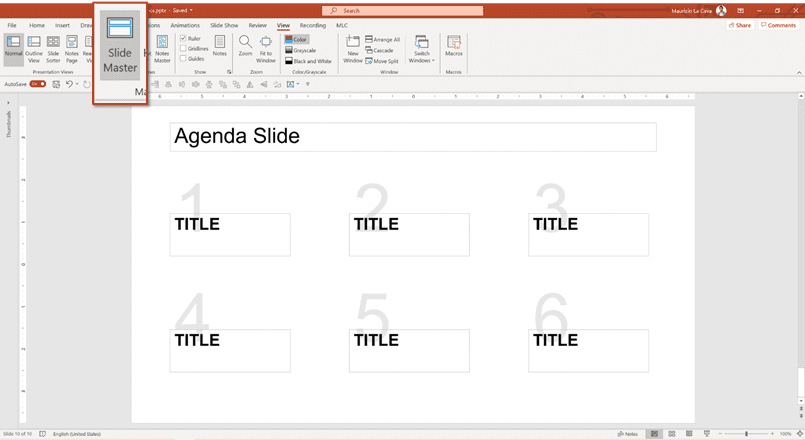This screenshot has width=805, height=440.
Task: Open the Switch Windows dropdown
Action: pos(421,49)
